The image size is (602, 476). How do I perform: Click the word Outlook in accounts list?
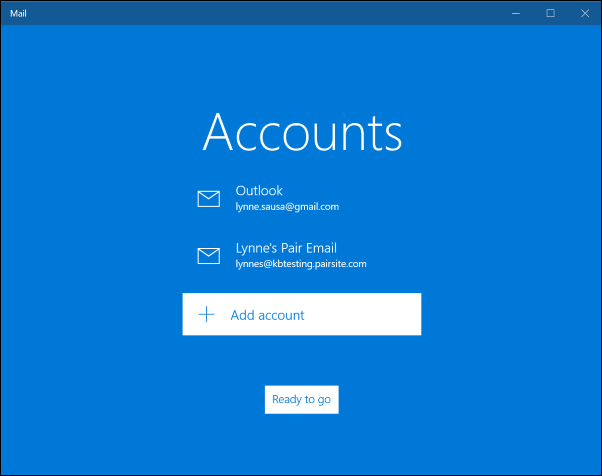(x=259, y=190)
